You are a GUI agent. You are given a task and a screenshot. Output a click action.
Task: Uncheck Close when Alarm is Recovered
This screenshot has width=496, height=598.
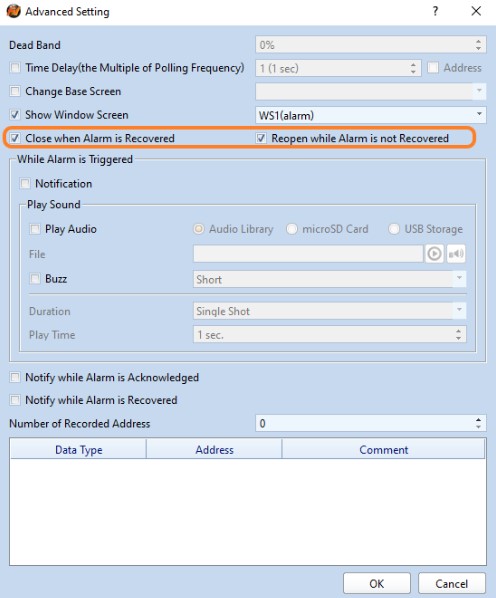(15, 138)
